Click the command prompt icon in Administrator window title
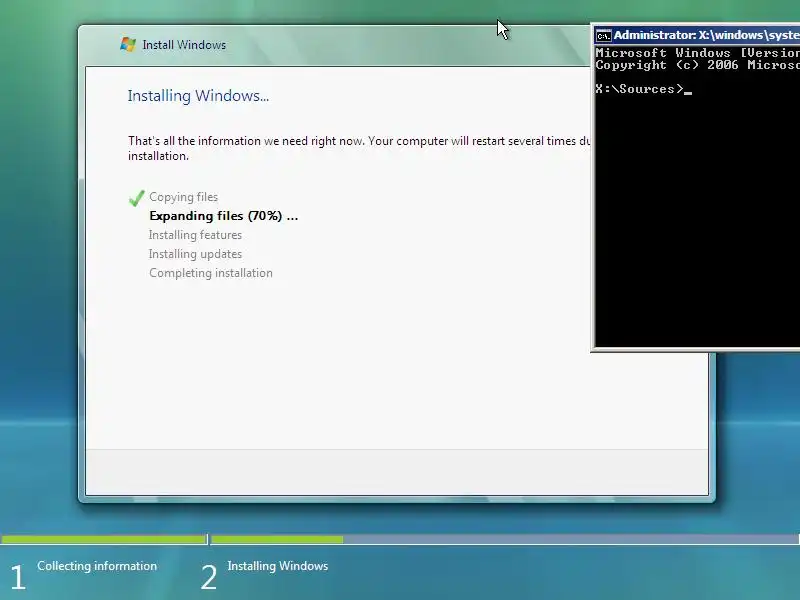Screen dimensions: 800x600 point(603,35)
